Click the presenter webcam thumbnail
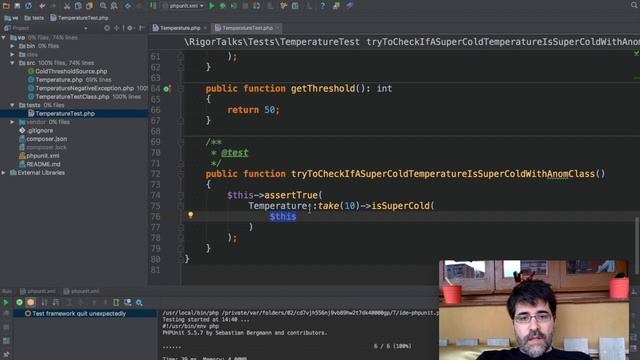The width and height of the screenshot is (640, 360). pos(534,310)
